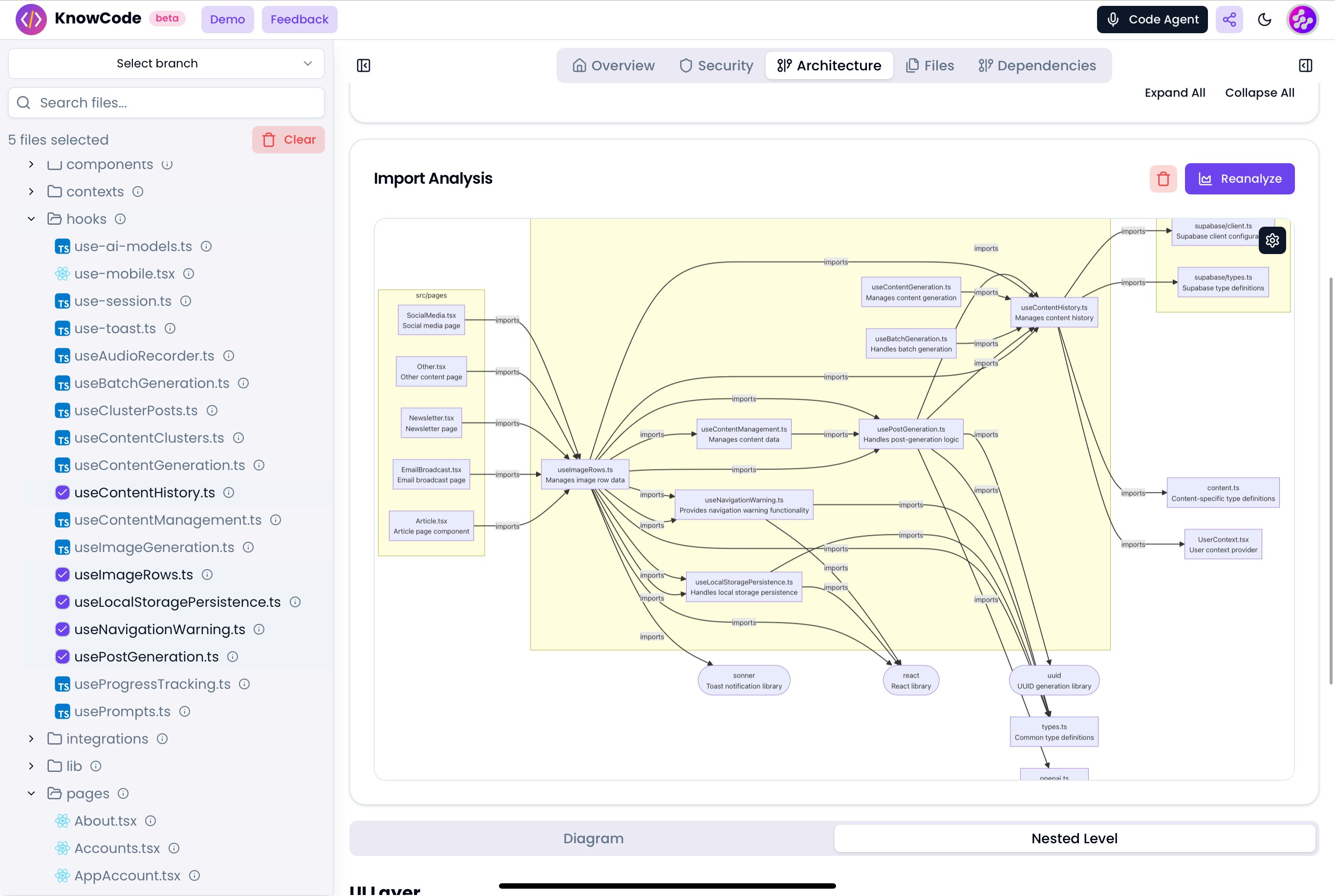This screenshot has height=896, width=1335.
Task: Toggle the right panel icon
Action: 1305,66
